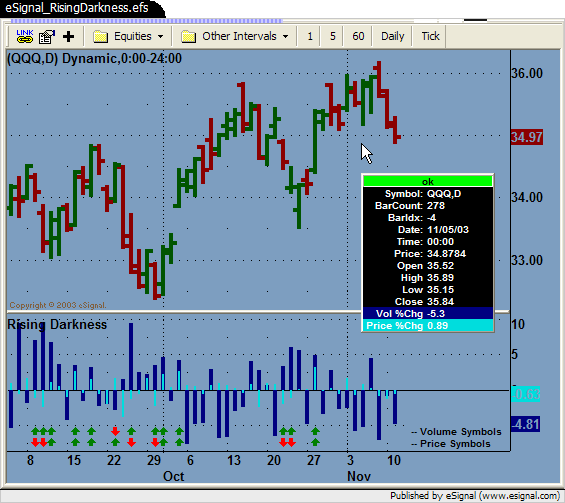Click the 34.00 price axis label
The width and height of the screenshot is (565, 503).
[527, 197]
